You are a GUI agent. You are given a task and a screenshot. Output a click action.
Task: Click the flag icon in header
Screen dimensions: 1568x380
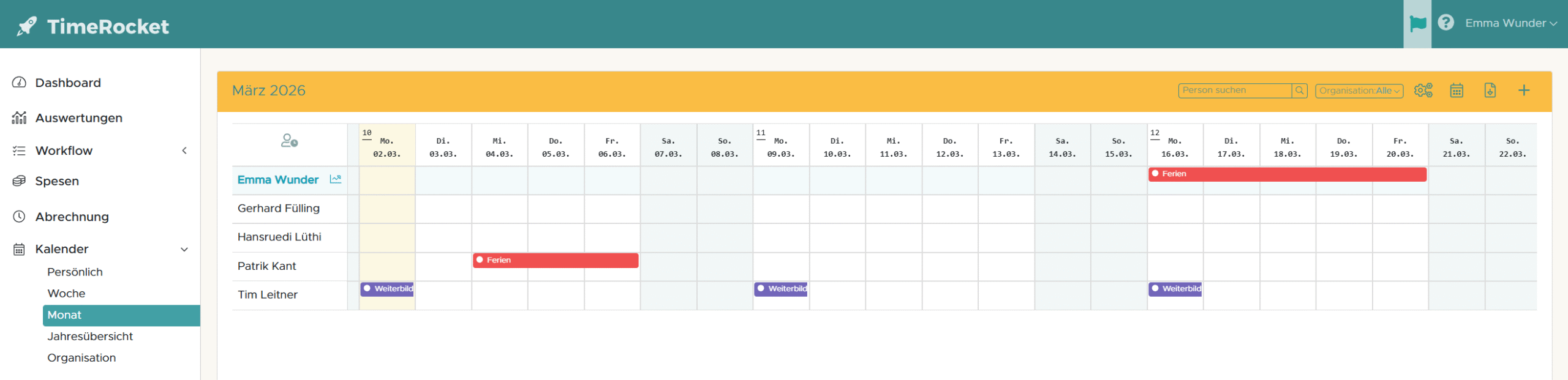1417,24
